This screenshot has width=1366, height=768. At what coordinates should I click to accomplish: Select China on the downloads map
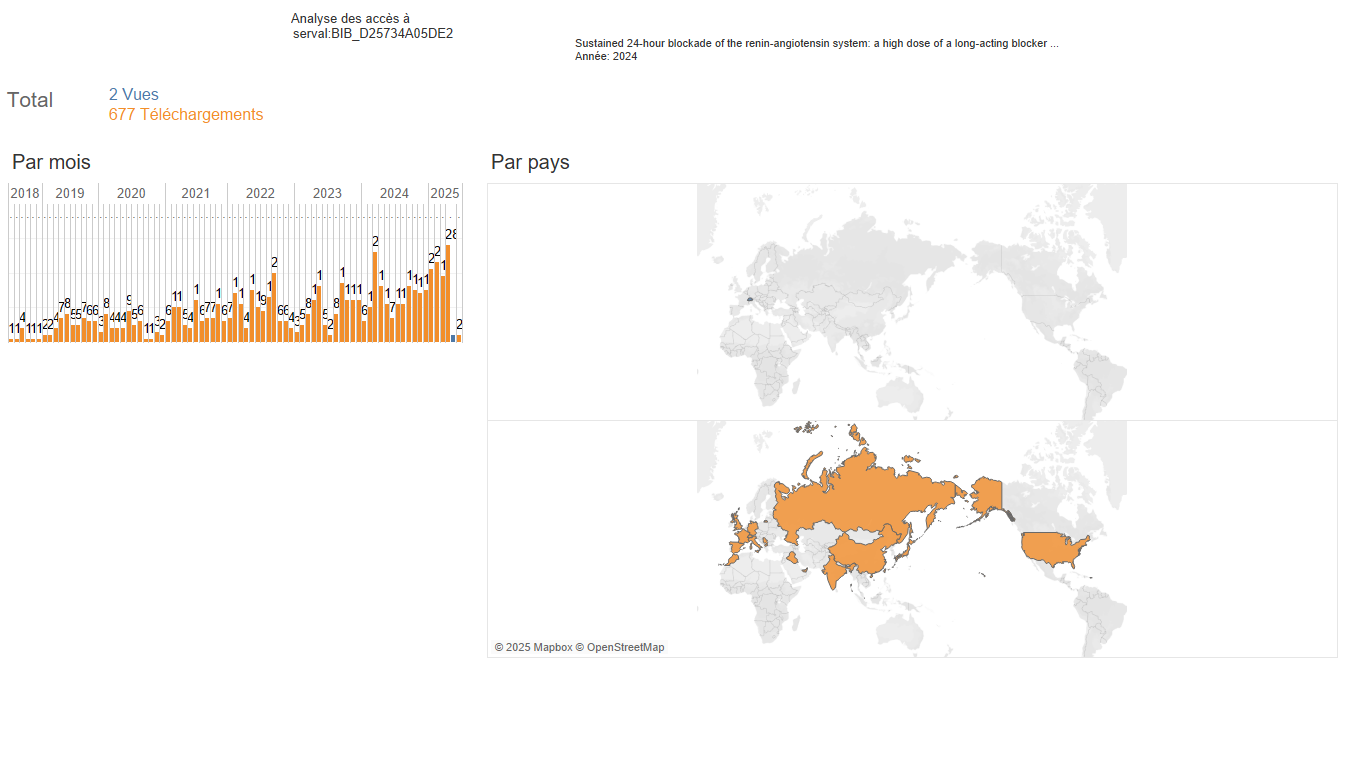(864, 555)
